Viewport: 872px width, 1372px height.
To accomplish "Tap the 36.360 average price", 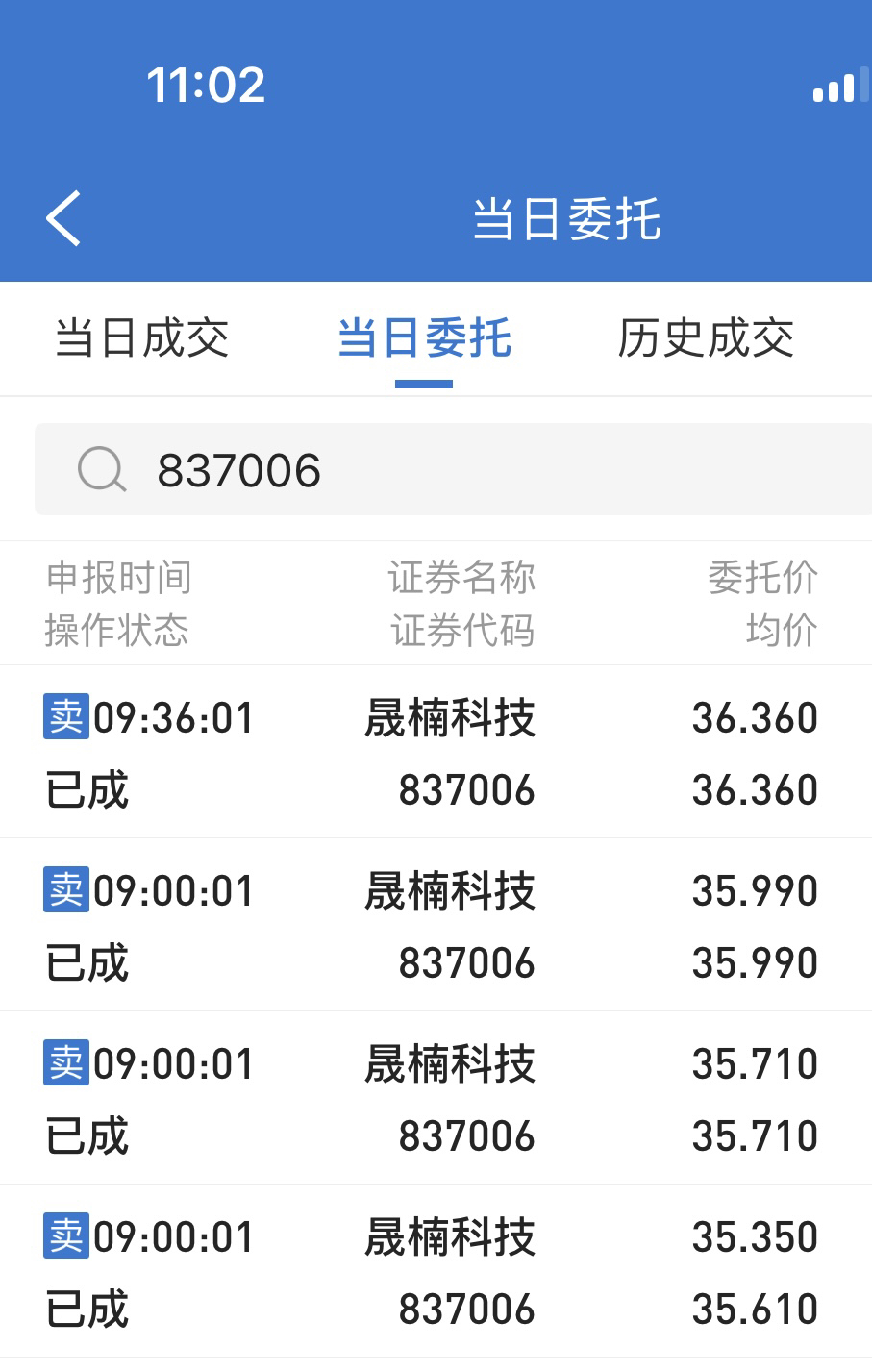I will tap(755, 790).
